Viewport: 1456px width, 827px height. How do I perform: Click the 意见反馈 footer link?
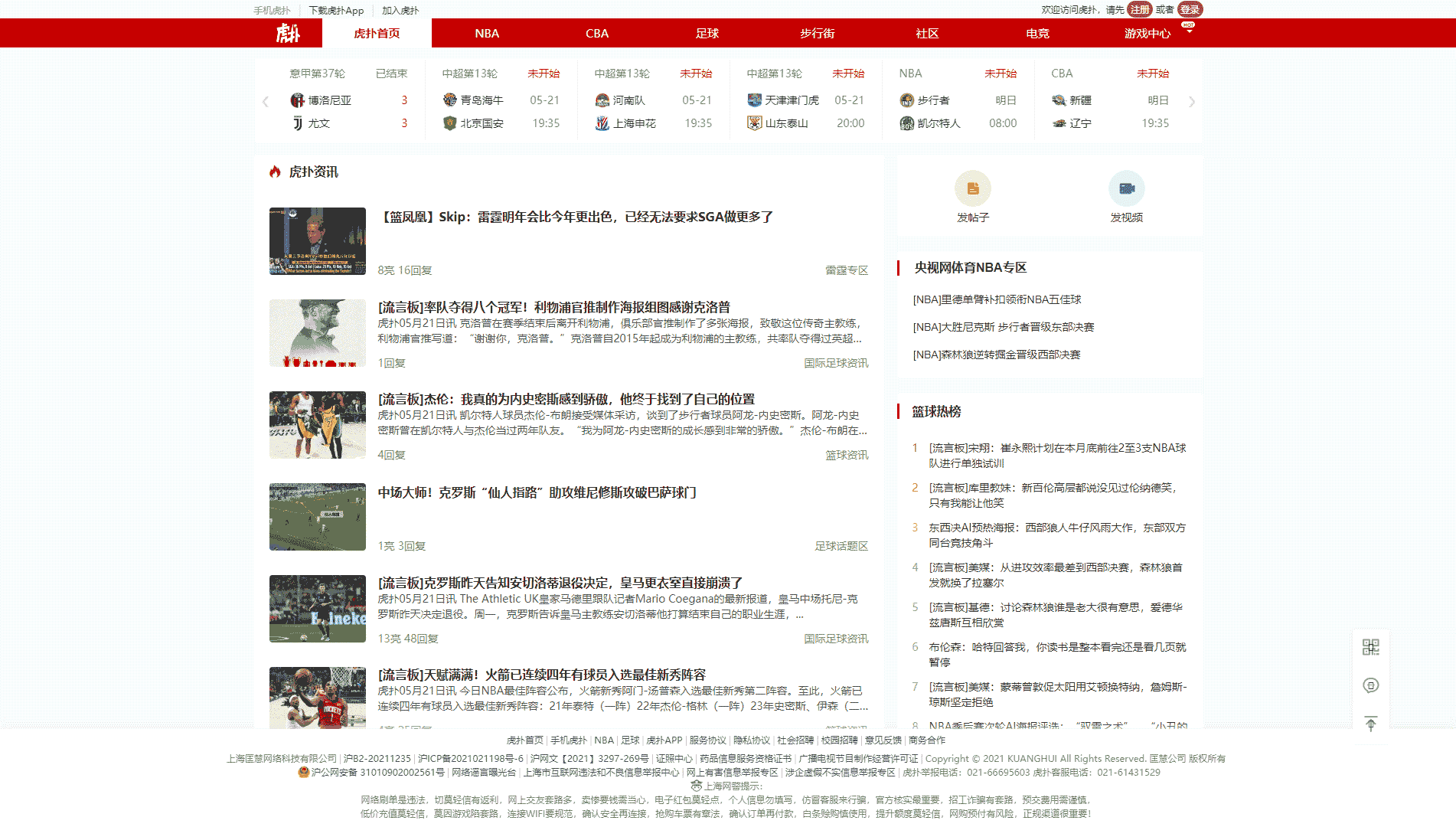[883, 740]
